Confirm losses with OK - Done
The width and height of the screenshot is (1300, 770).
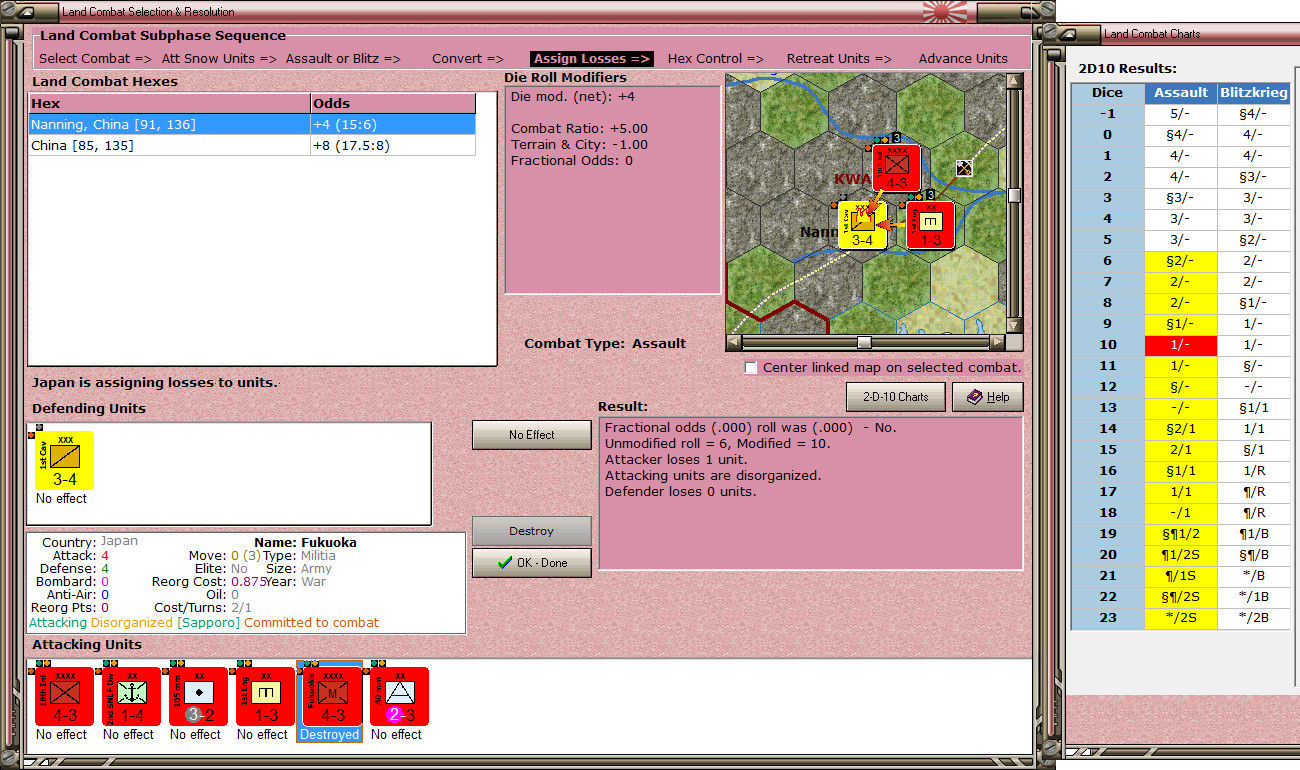(531, 563)
